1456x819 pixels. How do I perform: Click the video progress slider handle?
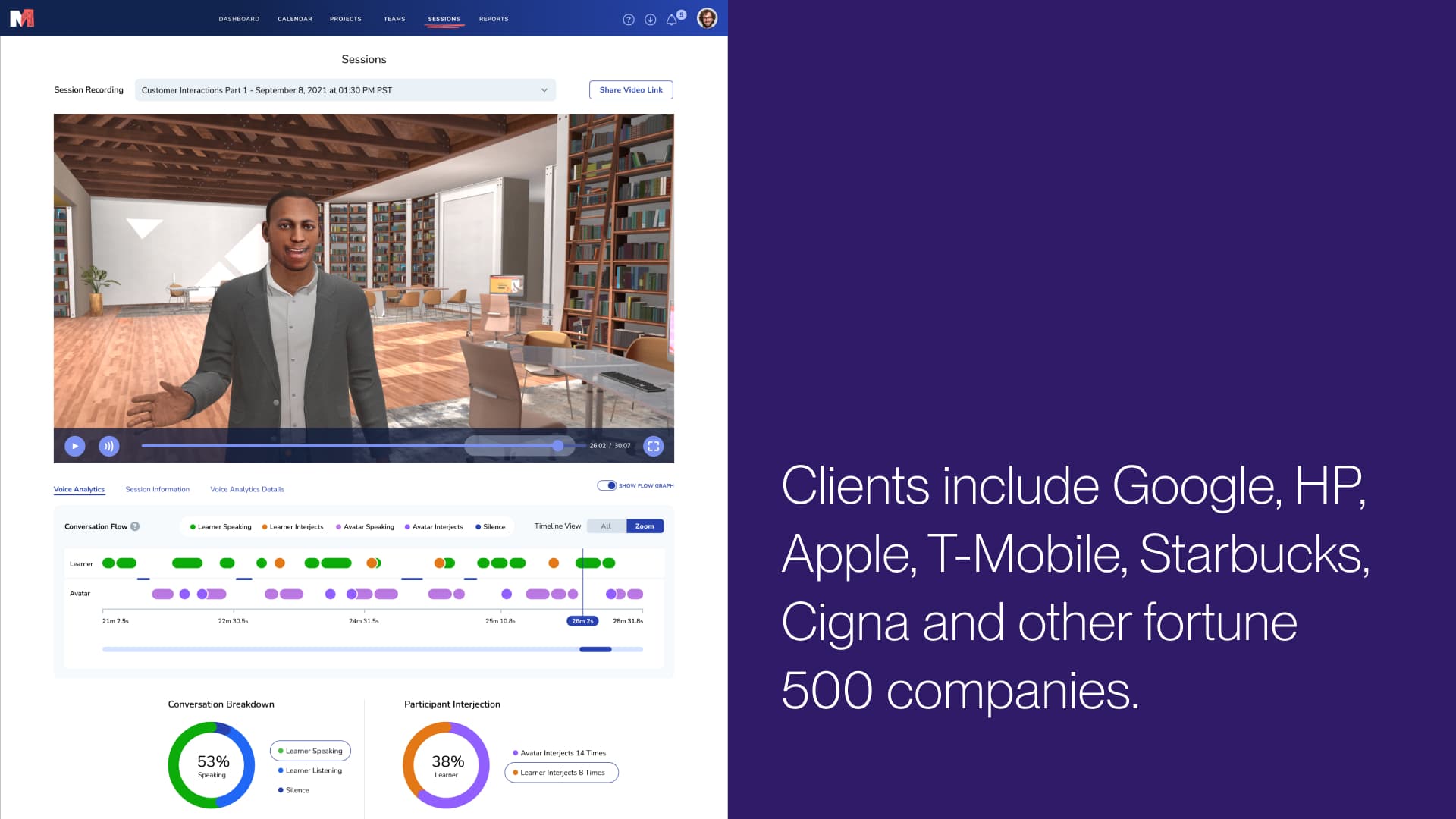click(x=558, y=446)
